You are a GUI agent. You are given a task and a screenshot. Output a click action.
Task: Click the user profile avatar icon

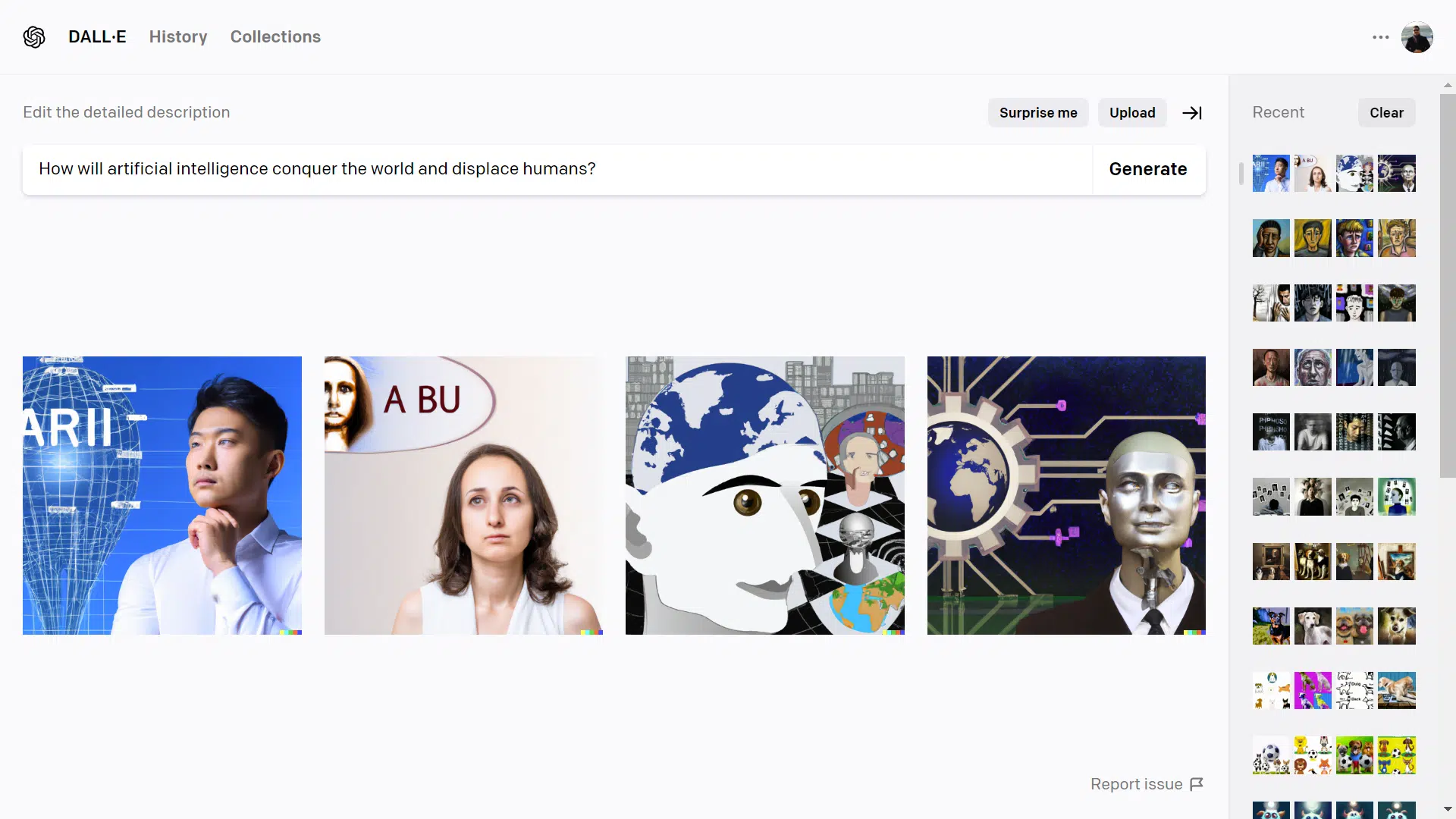1417,37
